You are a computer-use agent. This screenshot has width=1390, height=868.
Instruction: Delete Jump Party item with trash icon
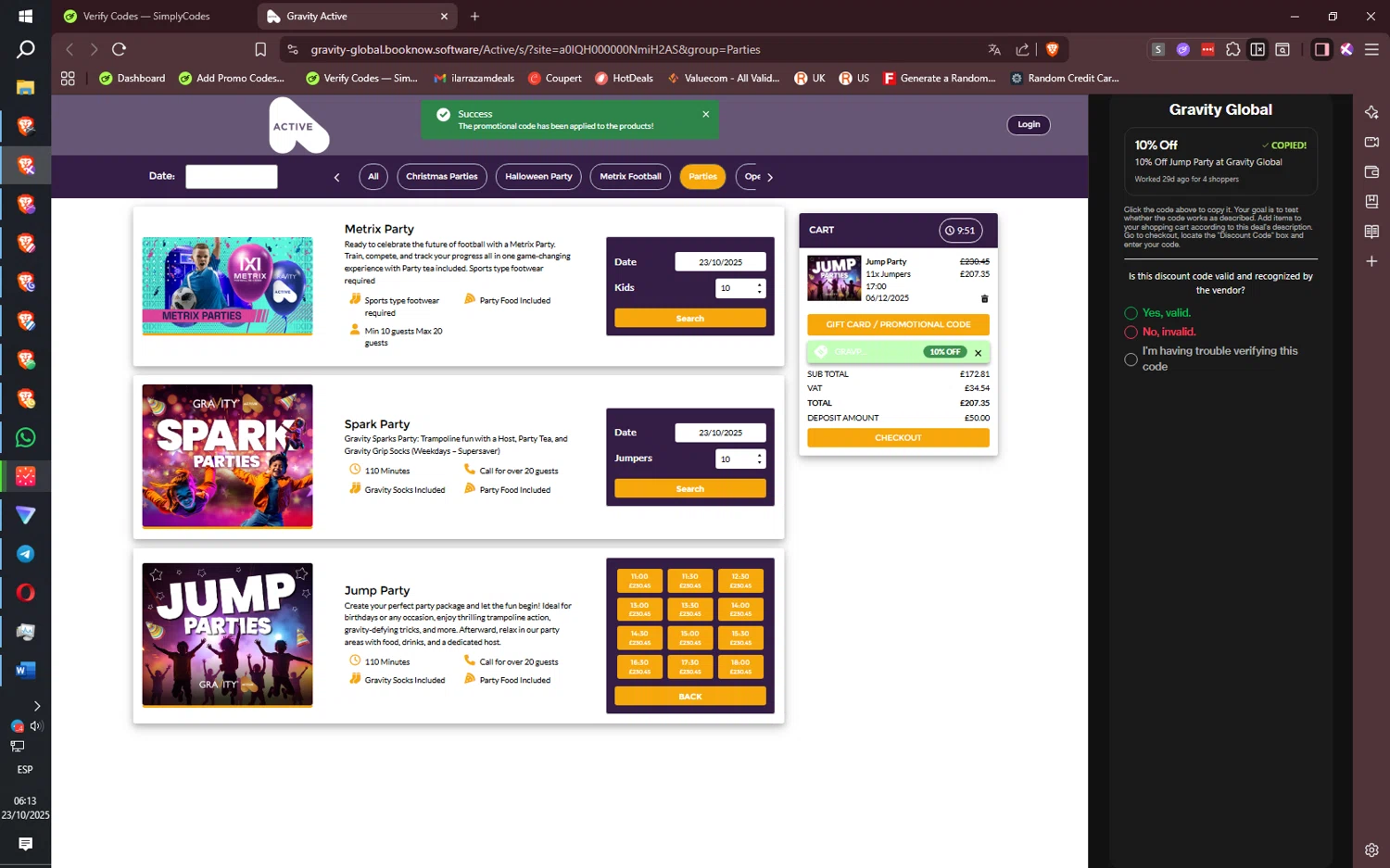[x=984, y=298]
